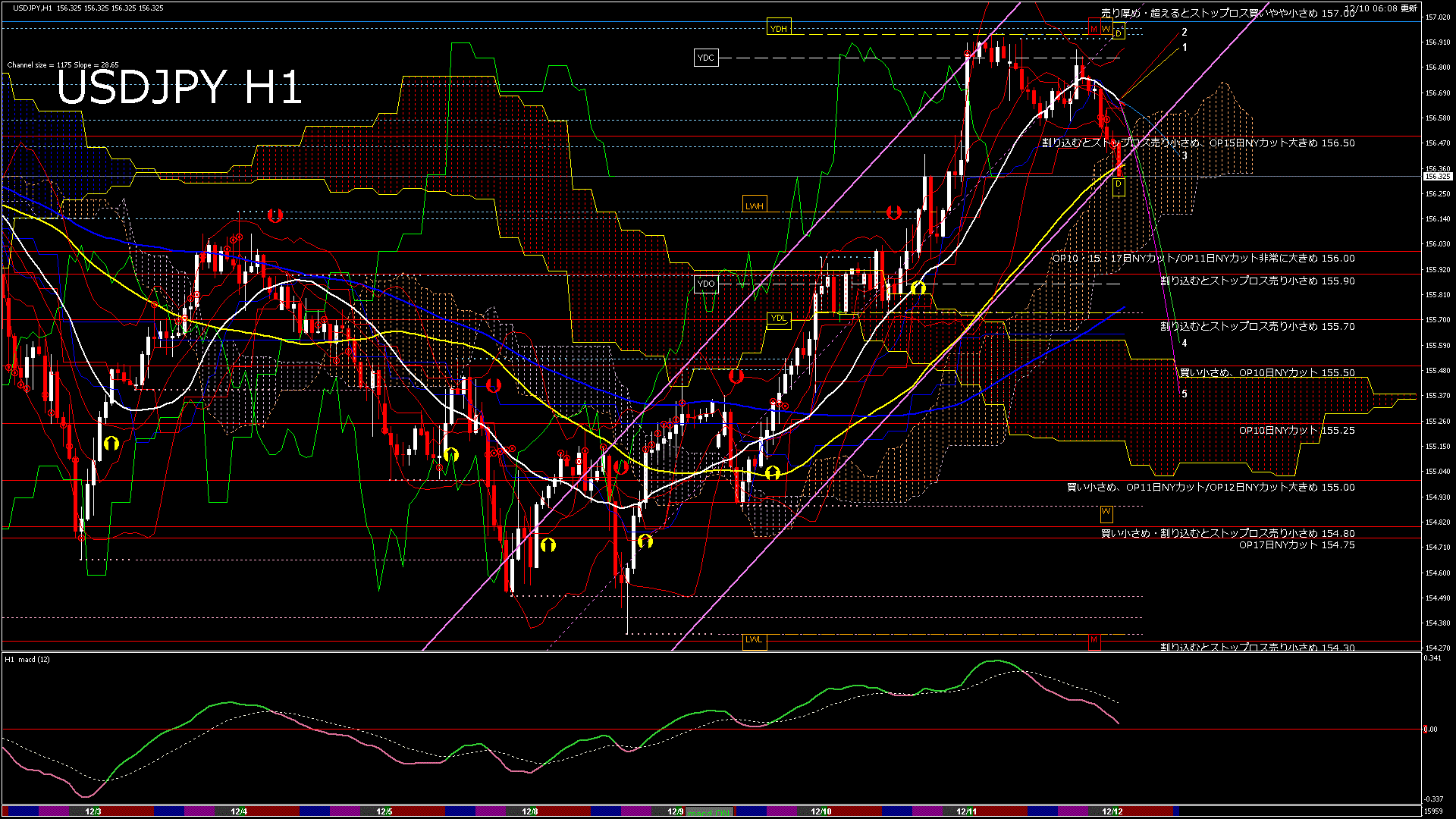Click the LWL label box near the chart bottom

click(755, 641)
